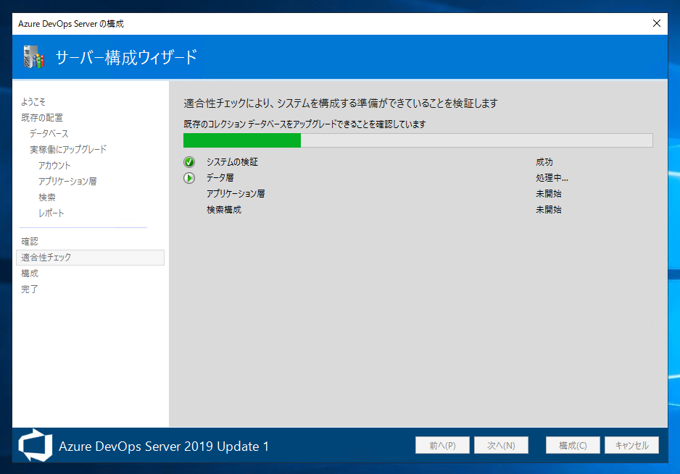Click the データ層 check row label
This screenshot has width=680, height=474.
click(x=220, y=178)
